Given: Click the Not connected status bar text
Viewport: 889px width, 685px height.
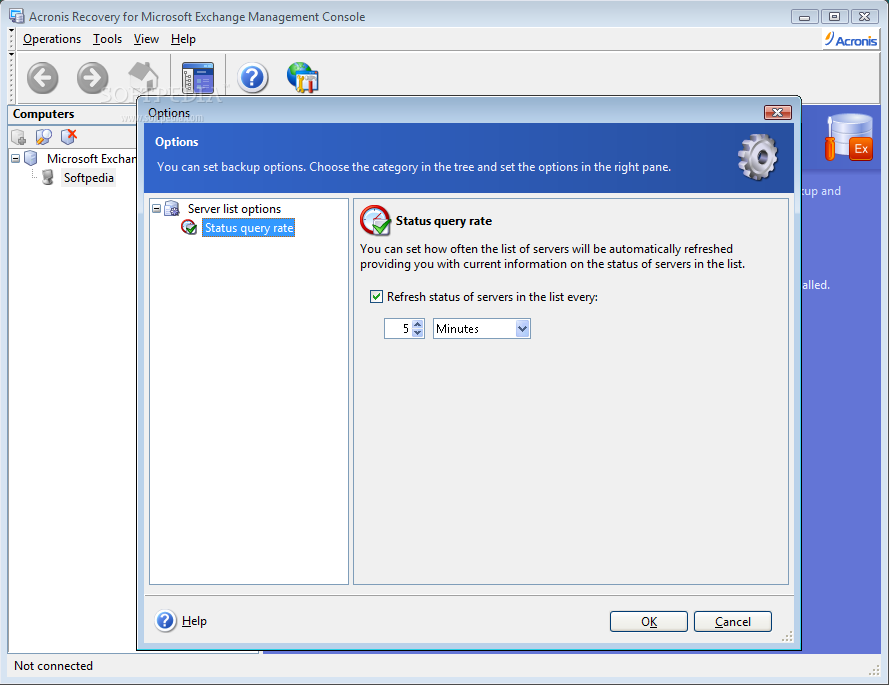Looking at the screenshot, I should point(53,666).
